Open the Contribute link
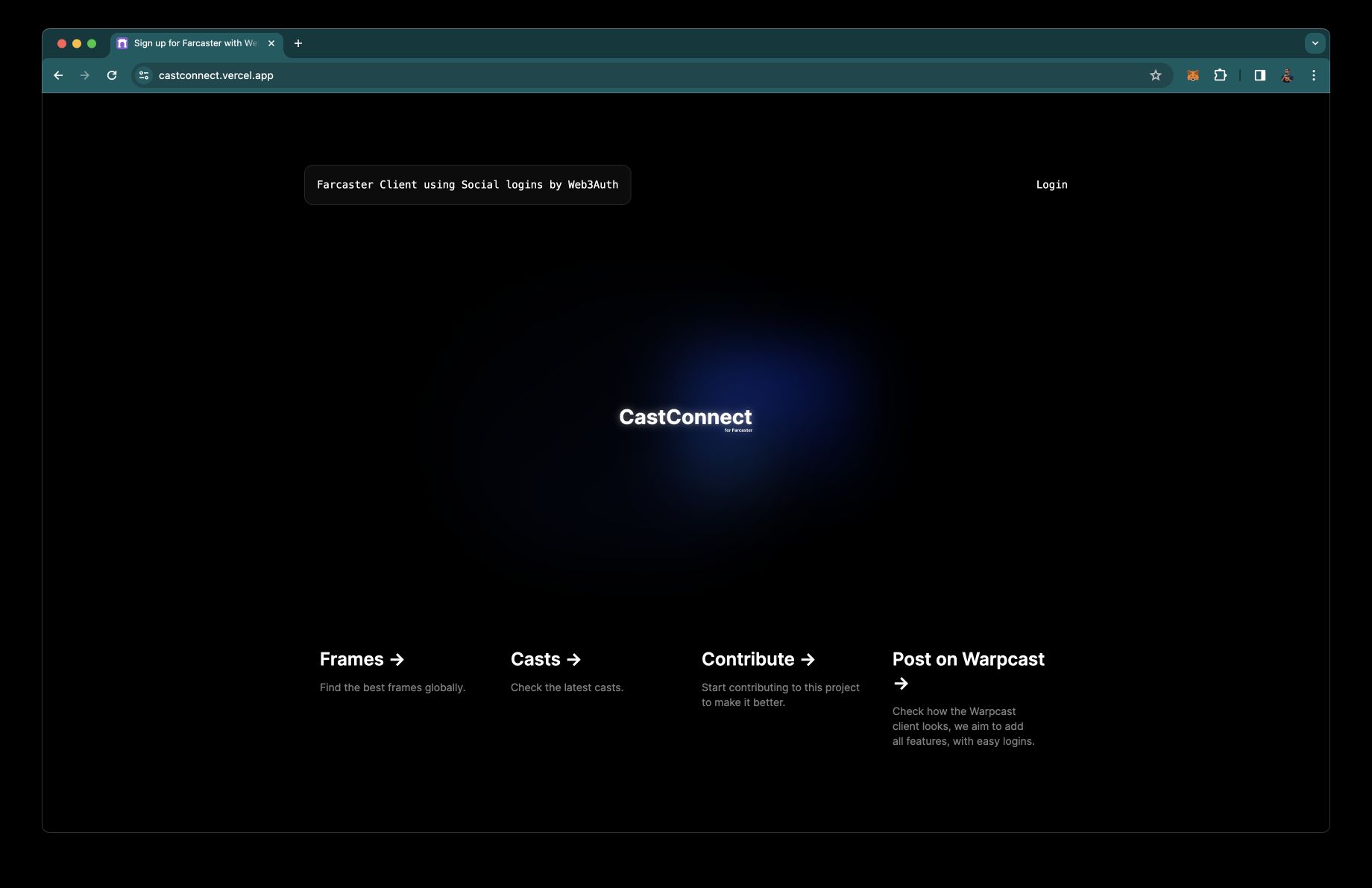The width and height of the screenshot is (1372, 888). [x=758, y=659]
